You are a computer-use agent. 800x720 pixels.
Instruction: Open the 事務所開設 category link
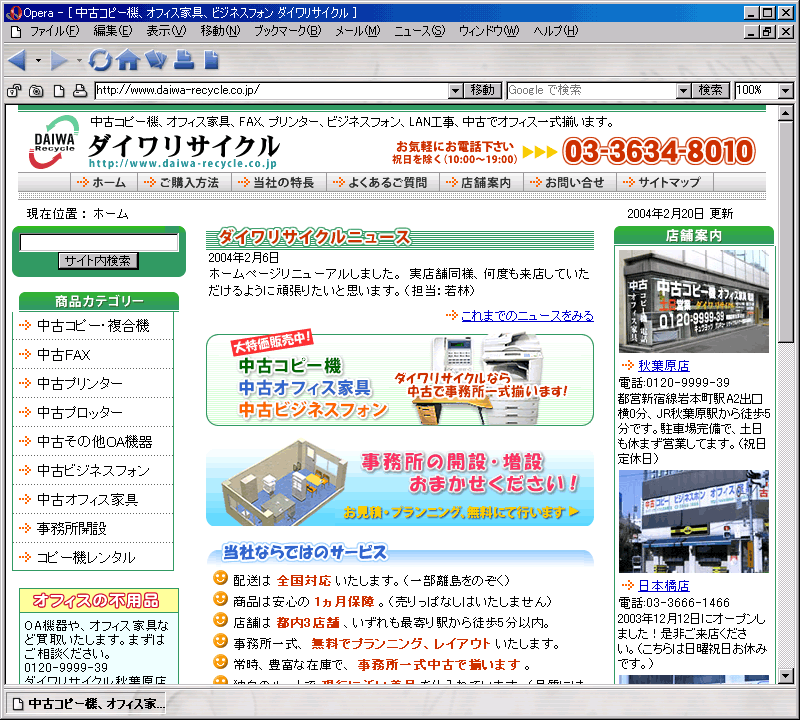(71, 529)
